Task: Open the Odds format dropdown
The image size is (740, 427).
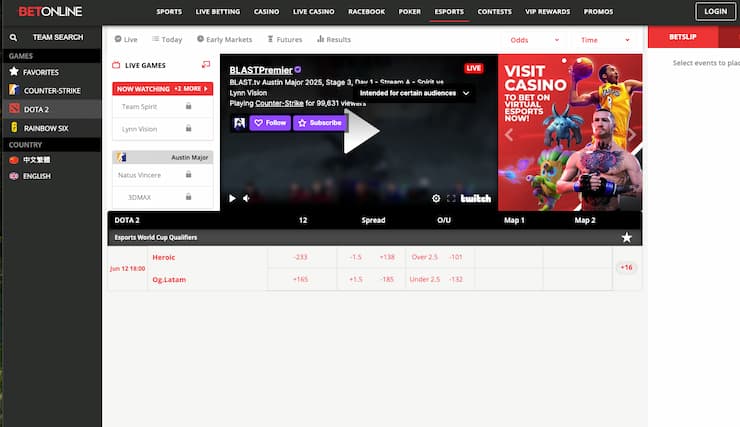Action: pyautogui.click(x=535, y=40)
